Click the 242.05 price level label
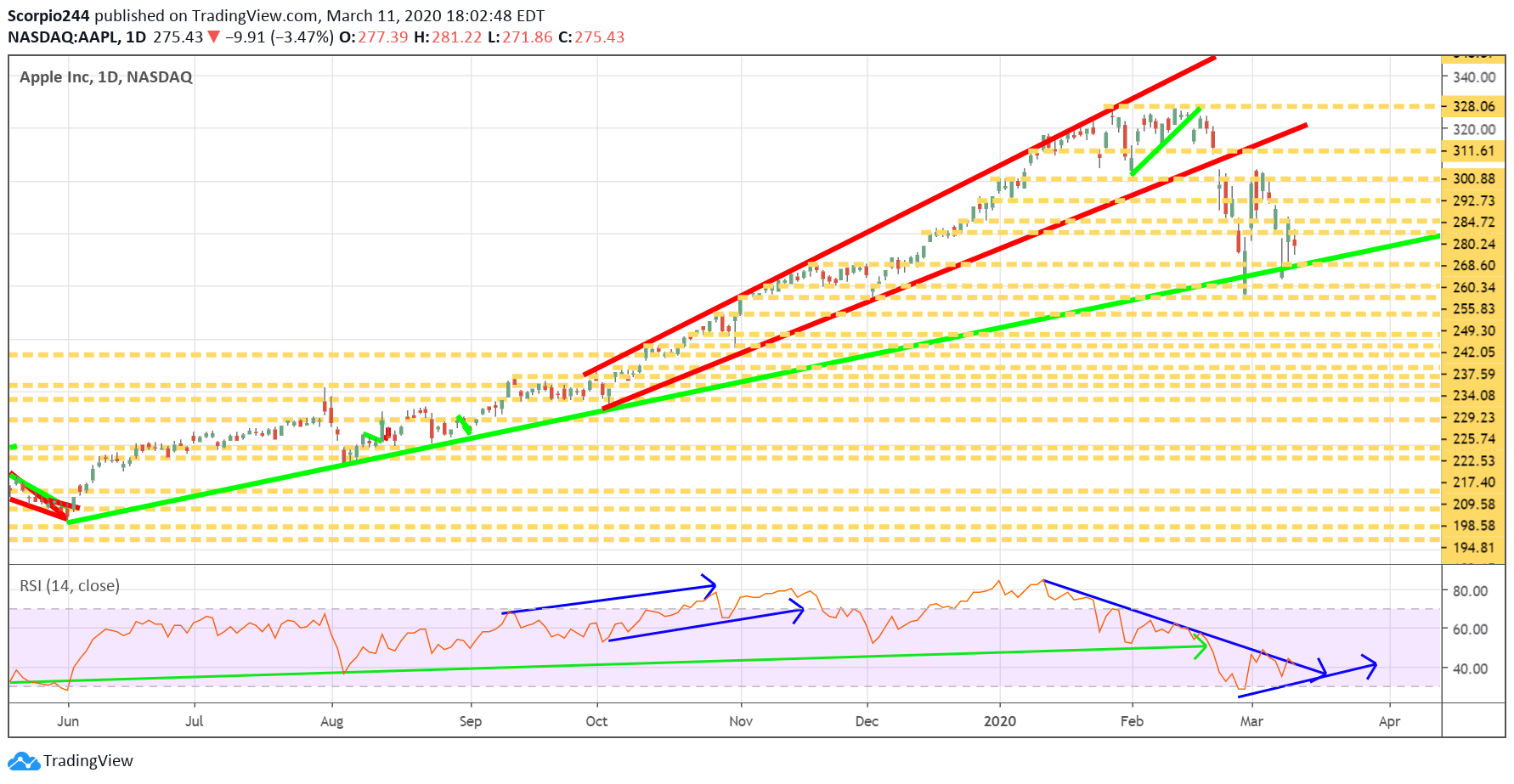The width and height of the screenshot is (1514, 784). coord(1474,353)
